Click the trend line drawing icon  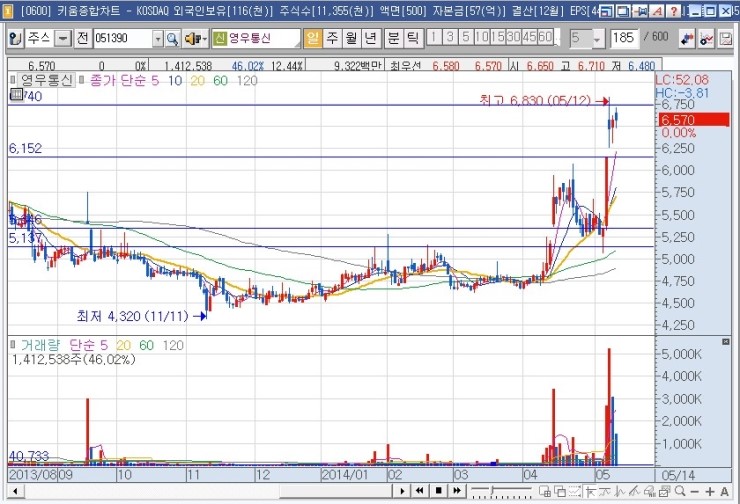click(605, 491)
